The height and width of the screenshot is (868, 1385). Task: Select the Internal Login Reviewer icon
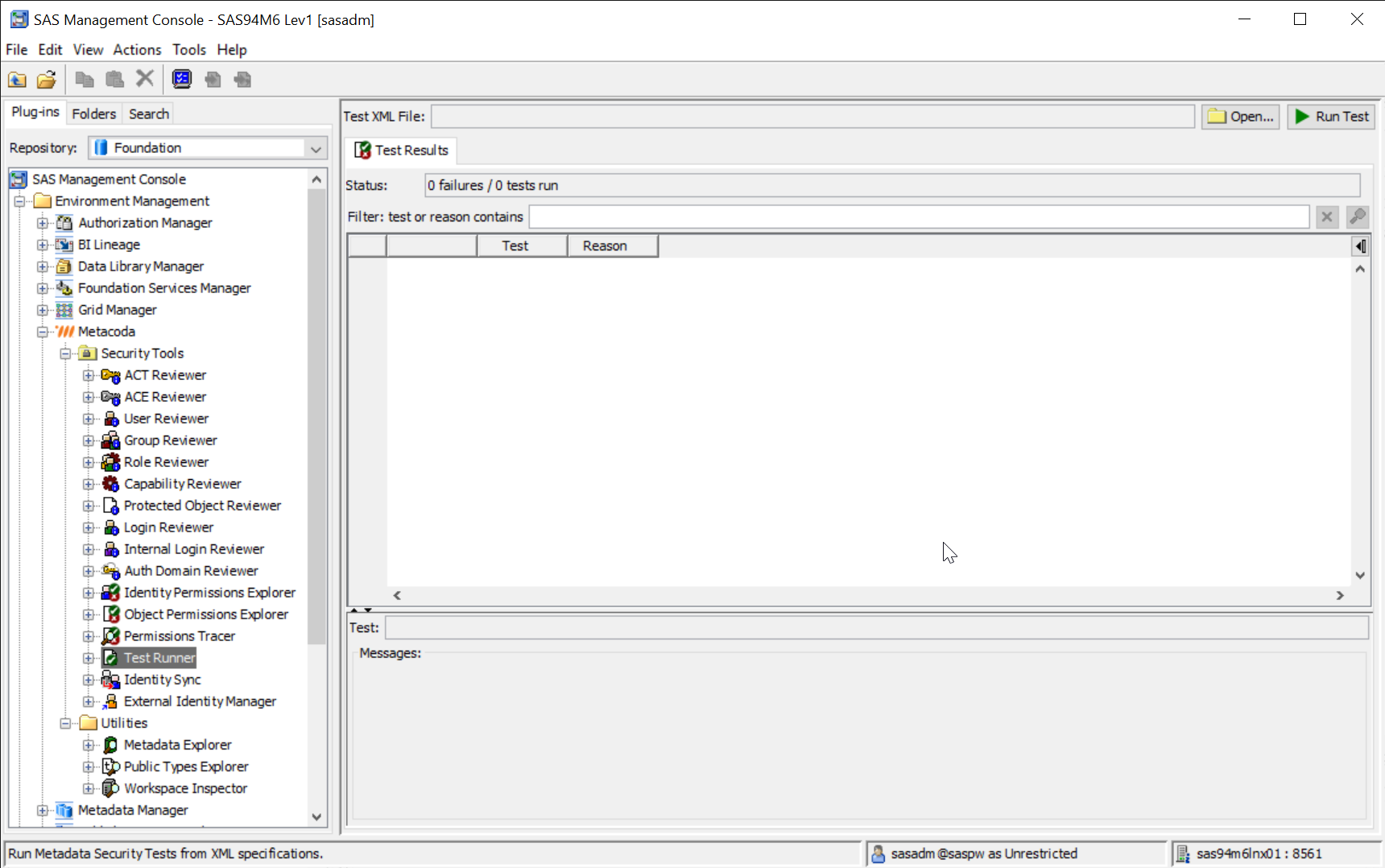(x=111, y=549)
